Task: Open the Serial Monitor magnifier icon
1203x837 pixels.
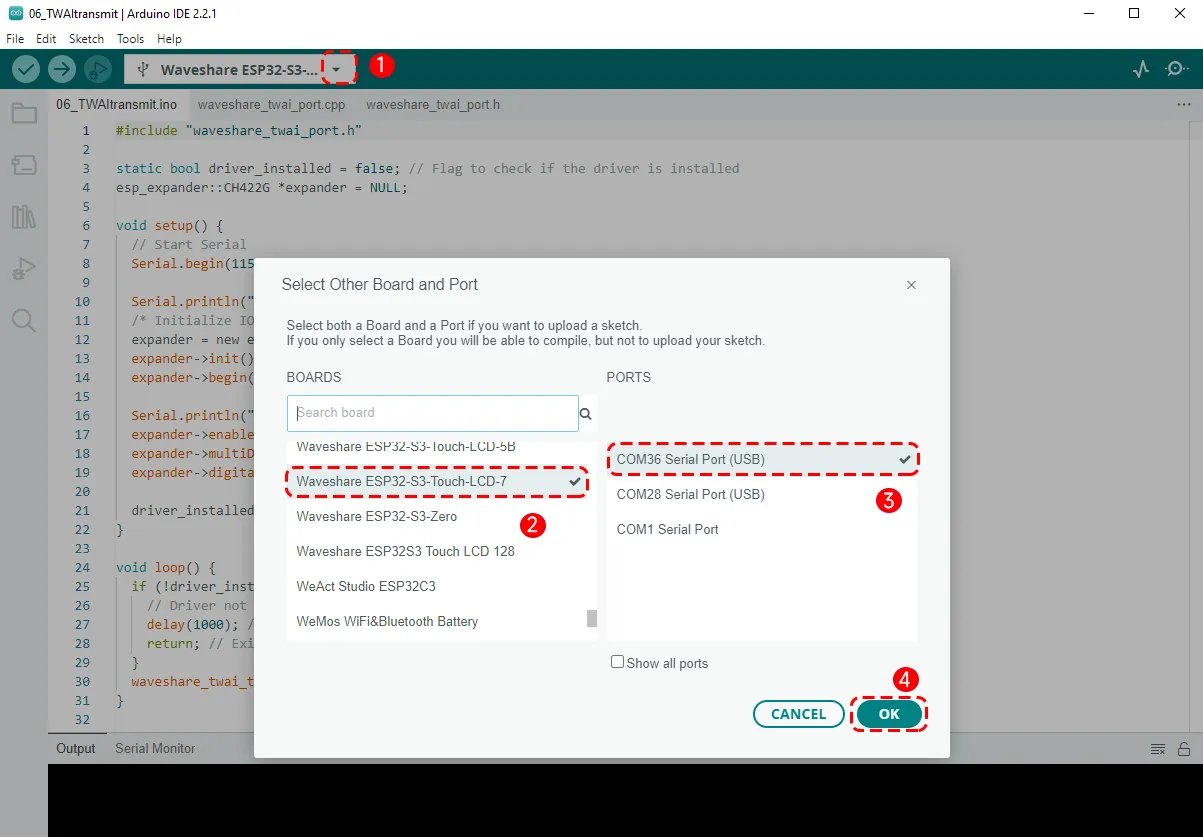Action: pos(1177,69)
